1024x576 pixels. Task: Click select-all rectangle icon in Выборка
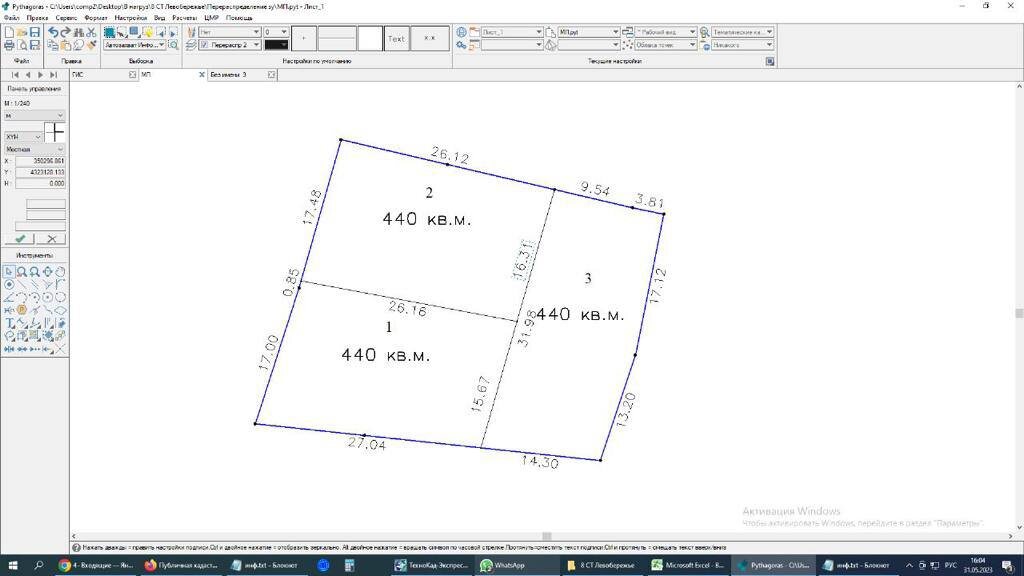click(109, 32)
